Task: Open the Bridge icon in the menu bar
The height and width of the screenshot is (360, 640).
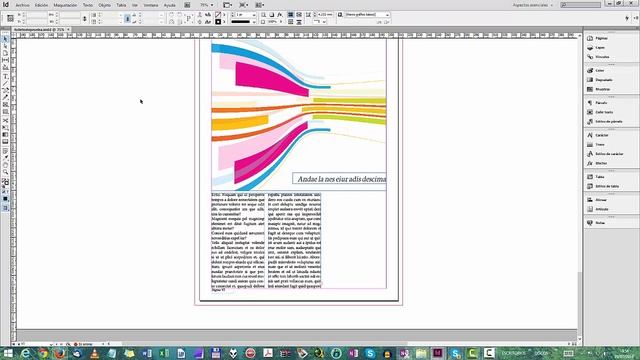Action: [187, 5]
